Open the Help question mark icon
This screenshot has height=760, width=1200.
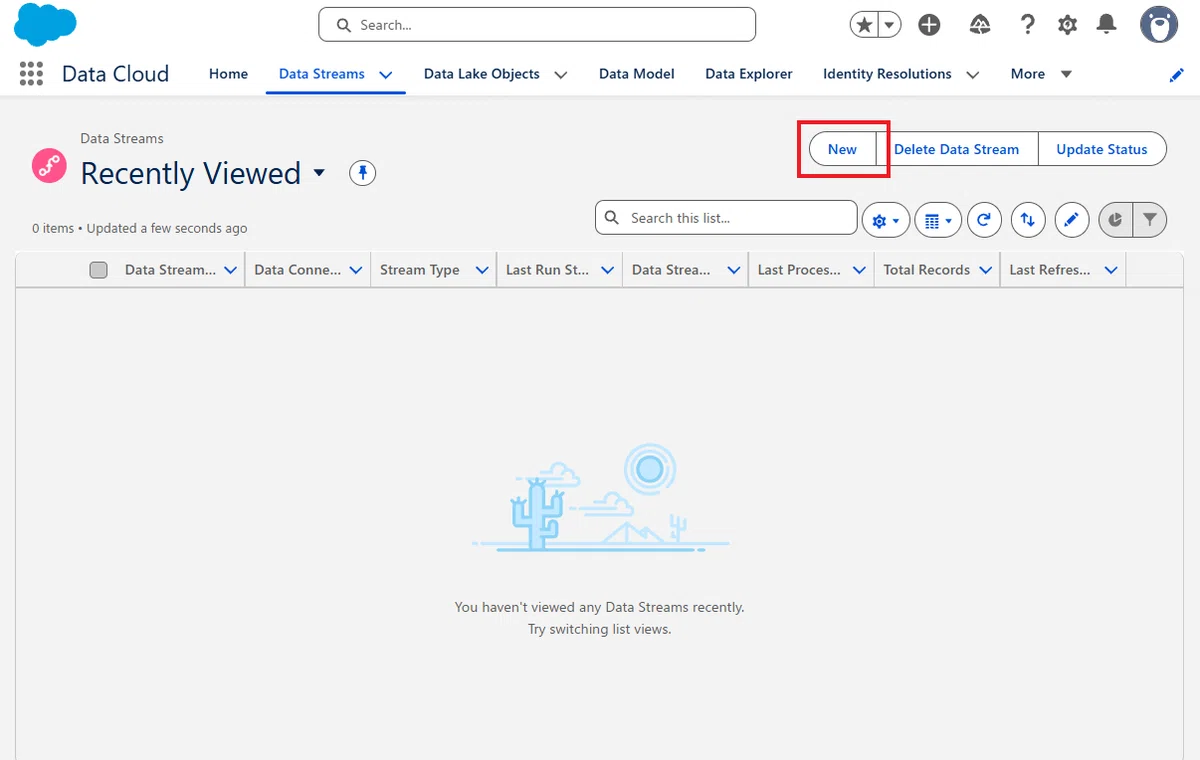(1027, 25)
